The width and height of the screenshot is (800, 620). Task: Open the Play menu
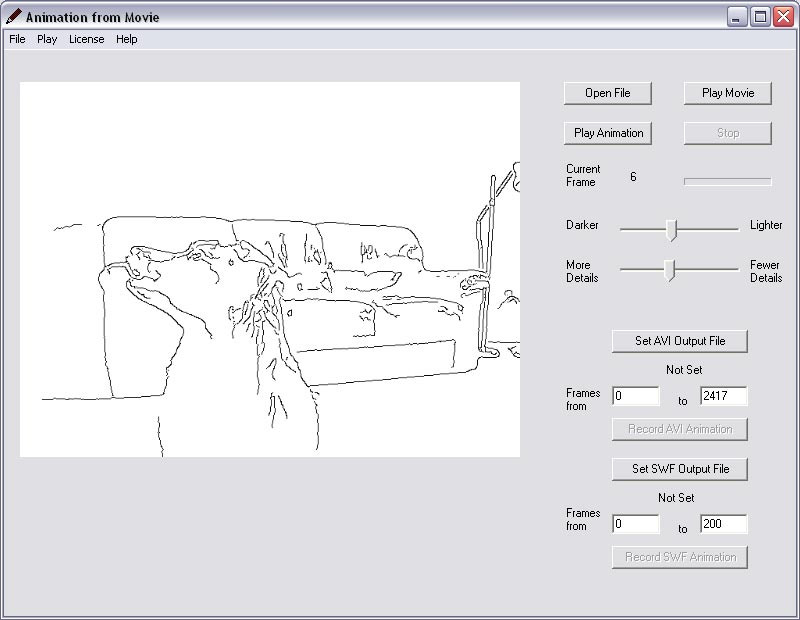47,39
